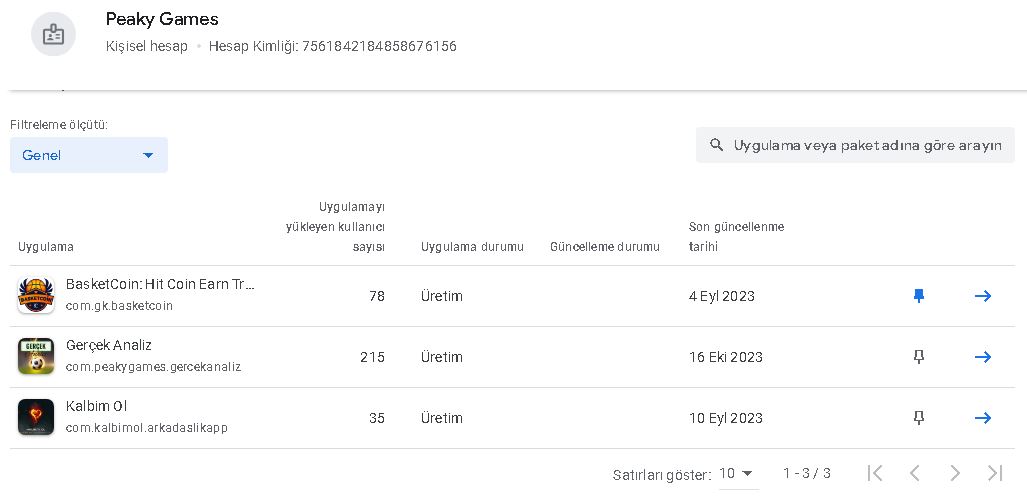Click the search magnifier icon
Viewport: 1027px width, 504px height.
click(x=717, y=145)
